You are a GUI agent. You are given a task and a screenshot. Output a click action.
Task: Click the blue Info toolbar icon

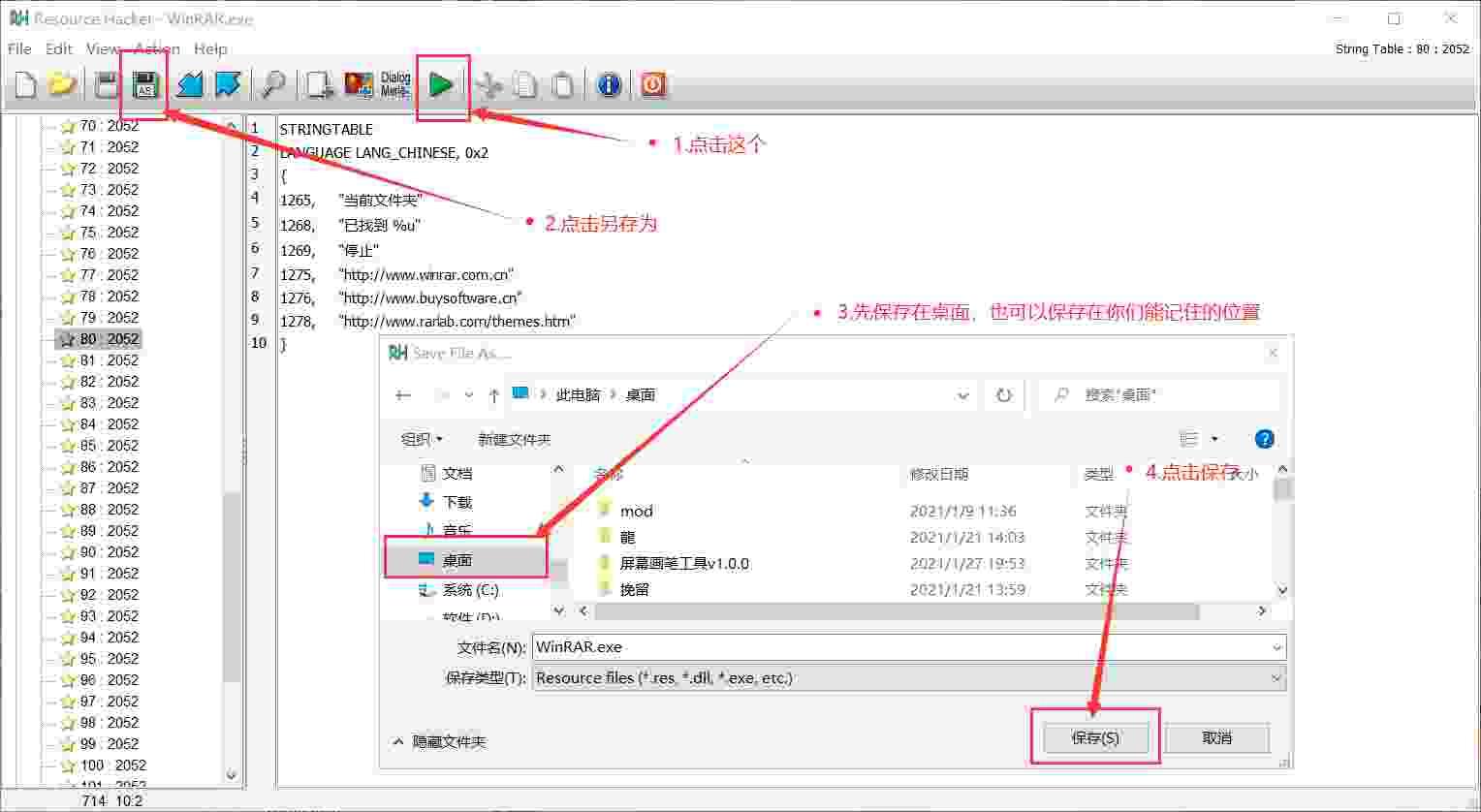click(x=609, y=85)
